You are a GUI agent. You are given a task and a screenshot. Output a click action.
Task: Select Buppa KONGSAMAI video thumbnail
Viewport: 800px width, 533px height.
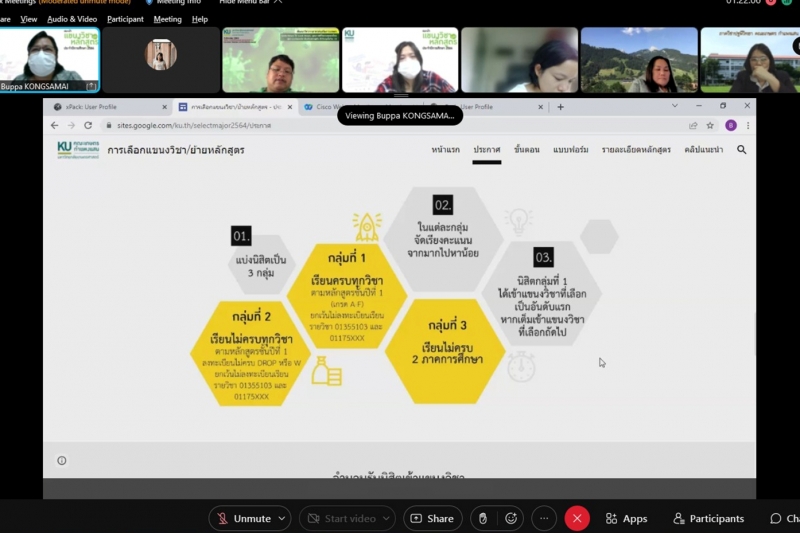click(x=49, y=60)
